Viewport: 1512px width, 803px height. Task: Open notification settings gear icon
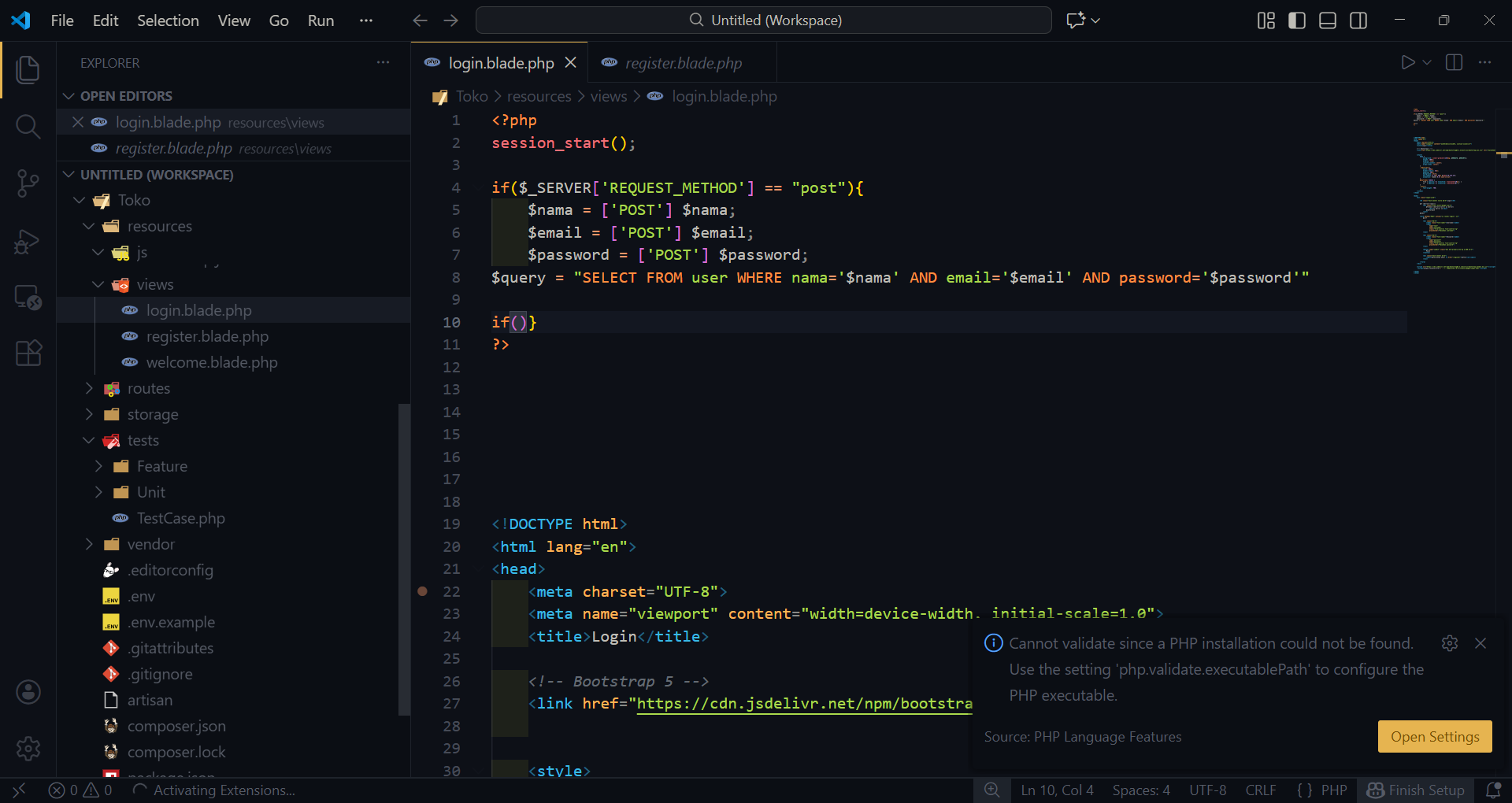[1450, 643]
